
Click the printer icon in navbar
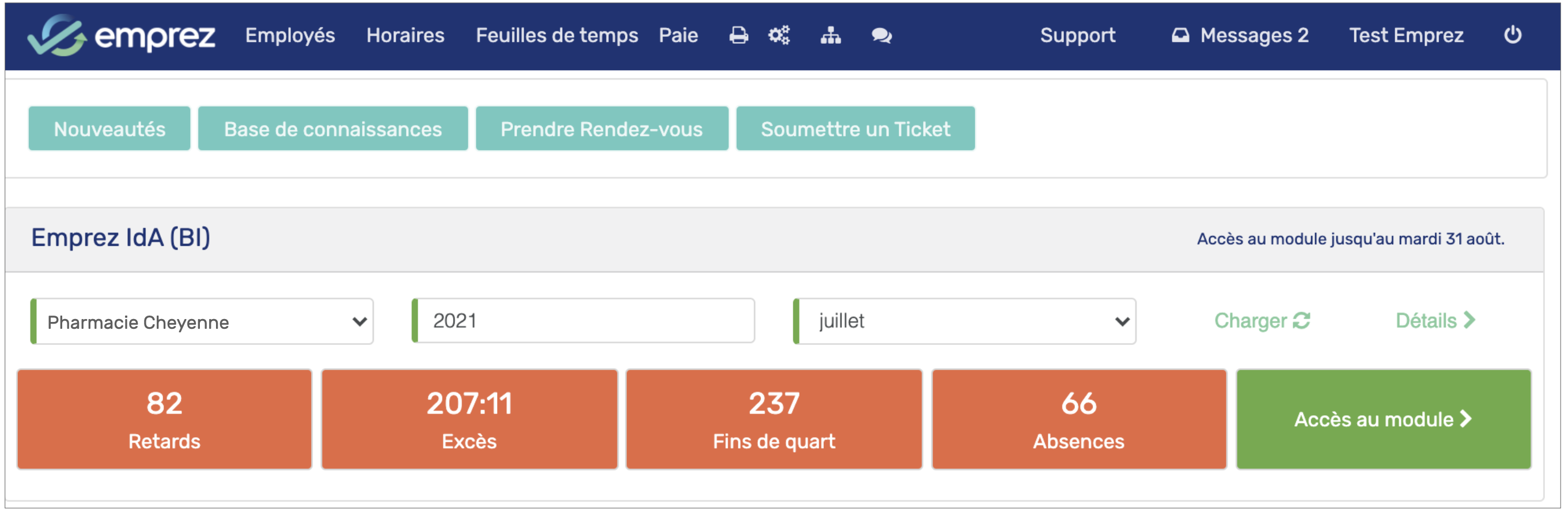click(x=738, y=36)
